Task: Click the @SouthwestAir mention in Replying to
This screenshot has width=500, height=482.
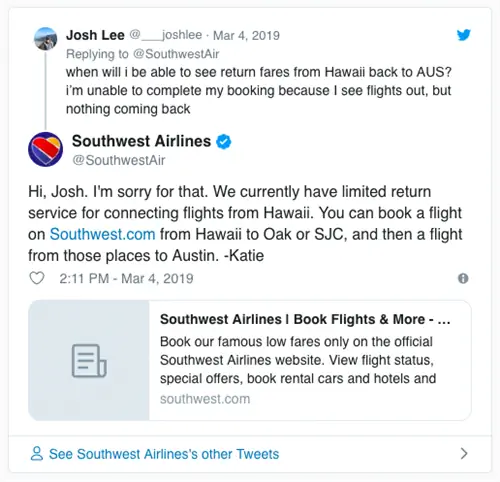Action: point(176,54)
